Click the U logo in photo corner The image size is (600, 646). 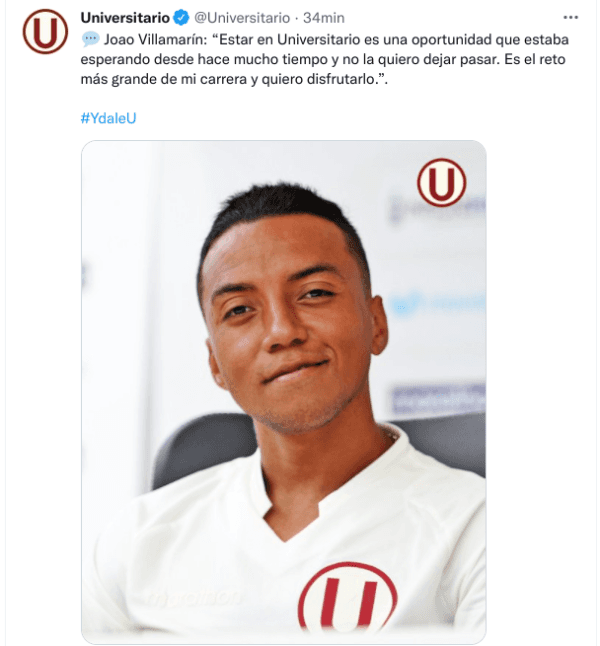click(441, 183)
